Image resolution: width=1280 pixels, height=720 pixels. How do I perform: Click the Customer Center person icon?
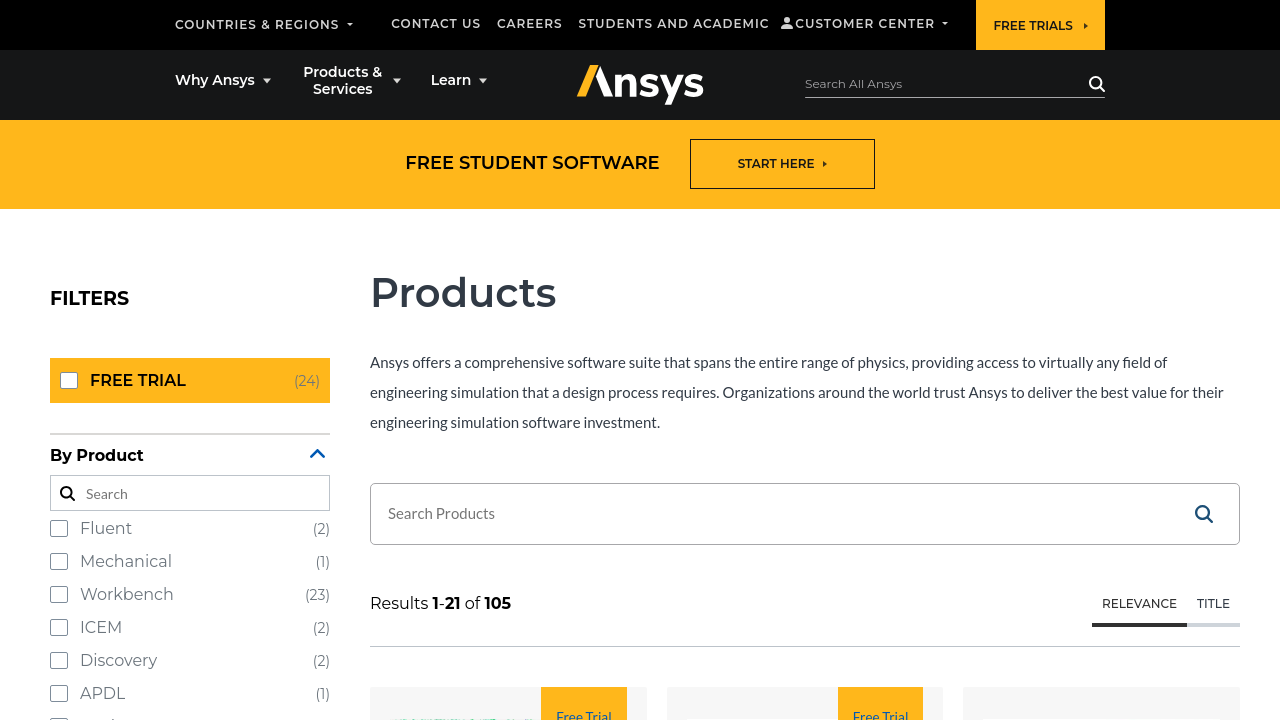pyautogui.click(x=787, y=23)
